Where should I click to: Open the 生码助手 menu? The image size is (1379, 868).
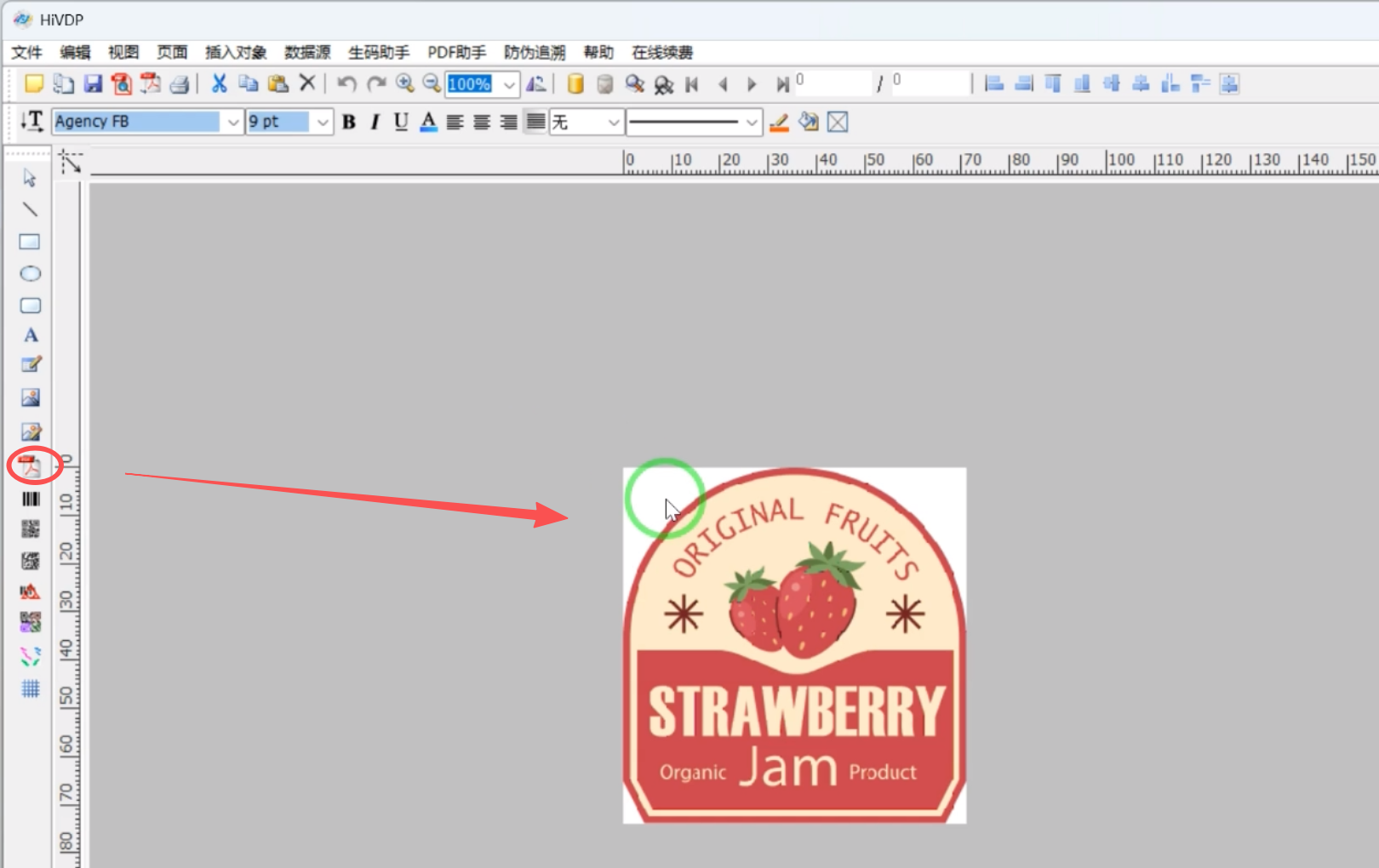(379, 52)
